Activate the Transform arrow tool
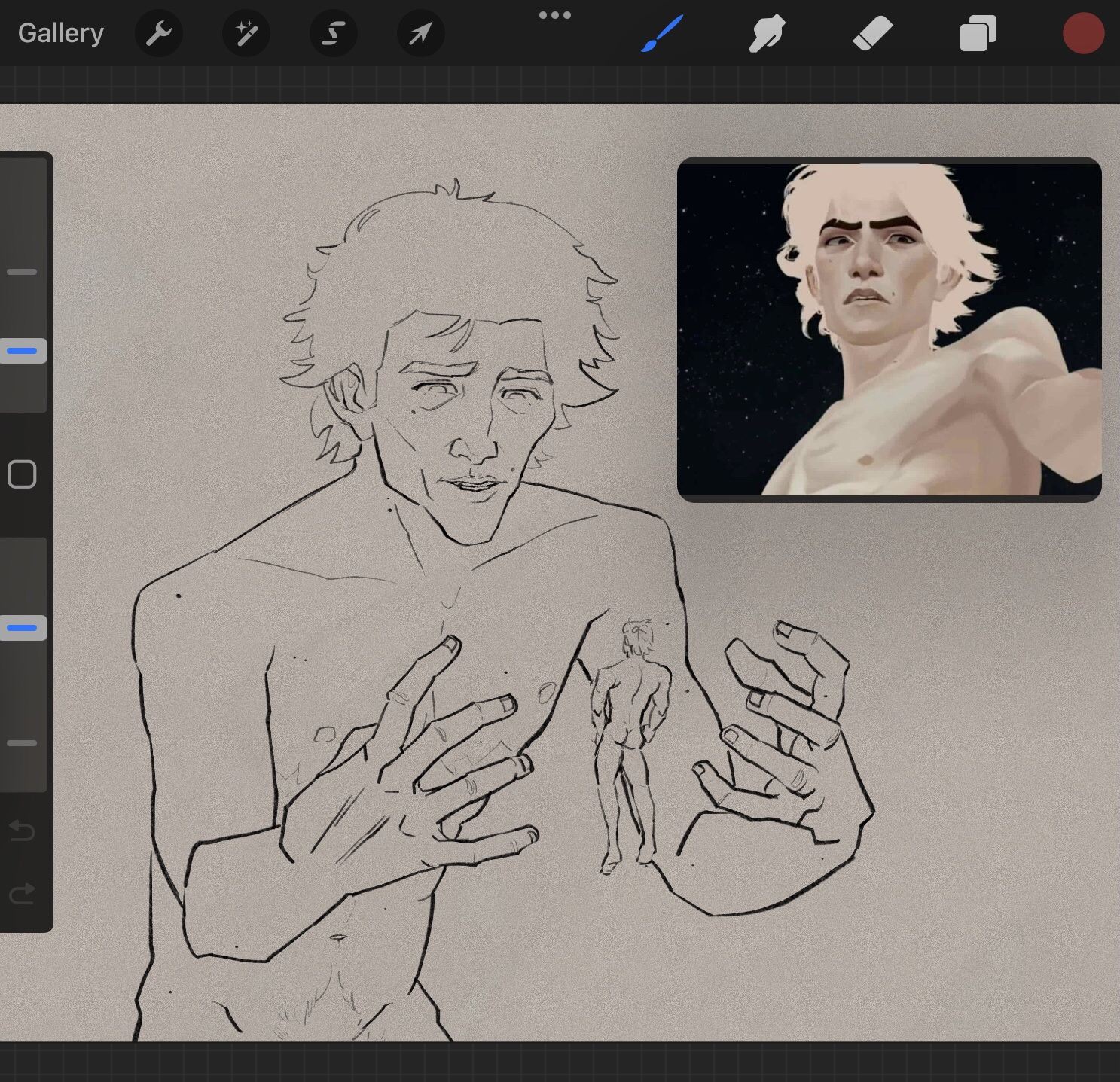 [421, 34]
